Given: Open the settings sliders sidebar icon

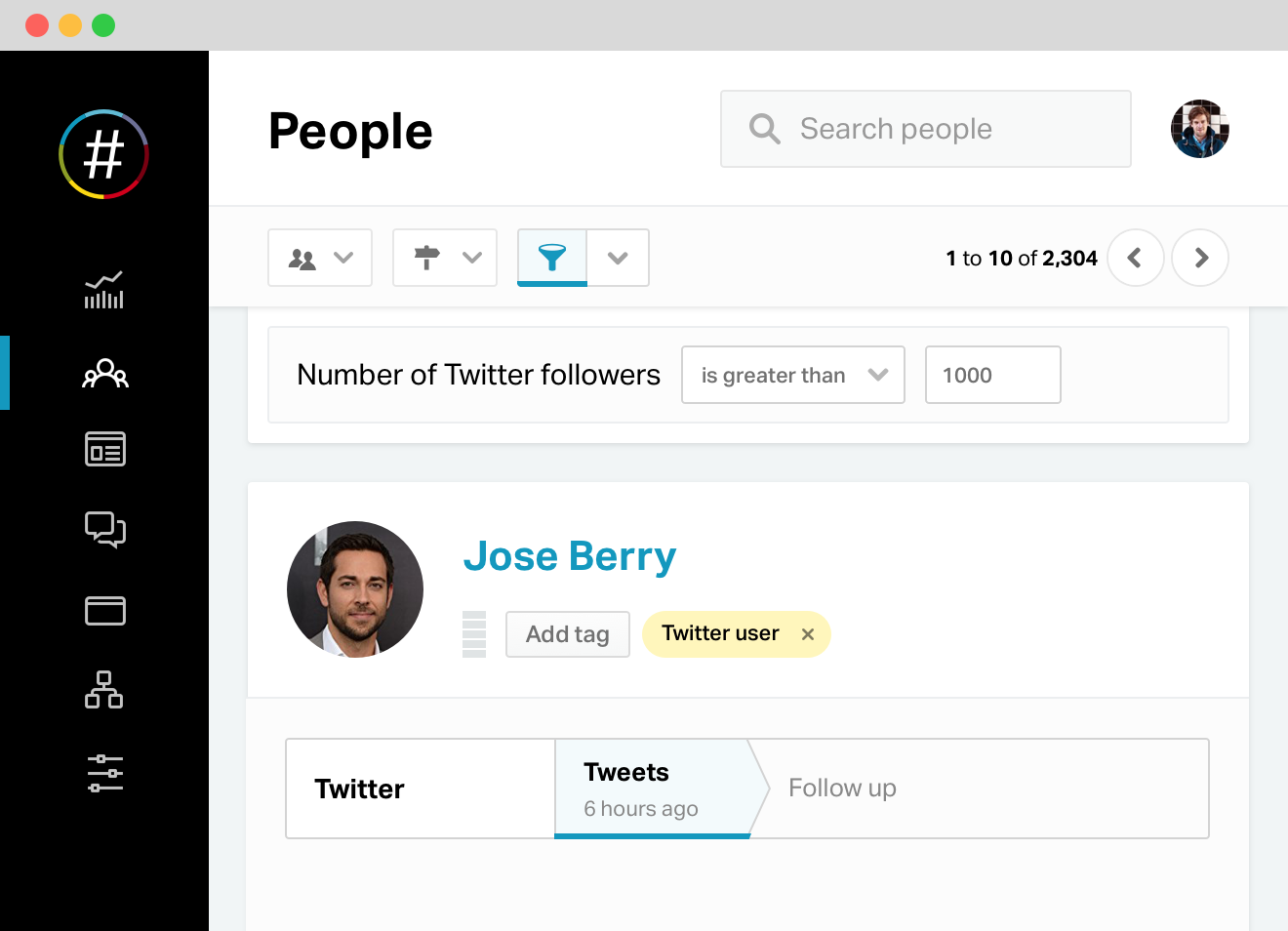Looking at the screenshot, I should [105, 773].
